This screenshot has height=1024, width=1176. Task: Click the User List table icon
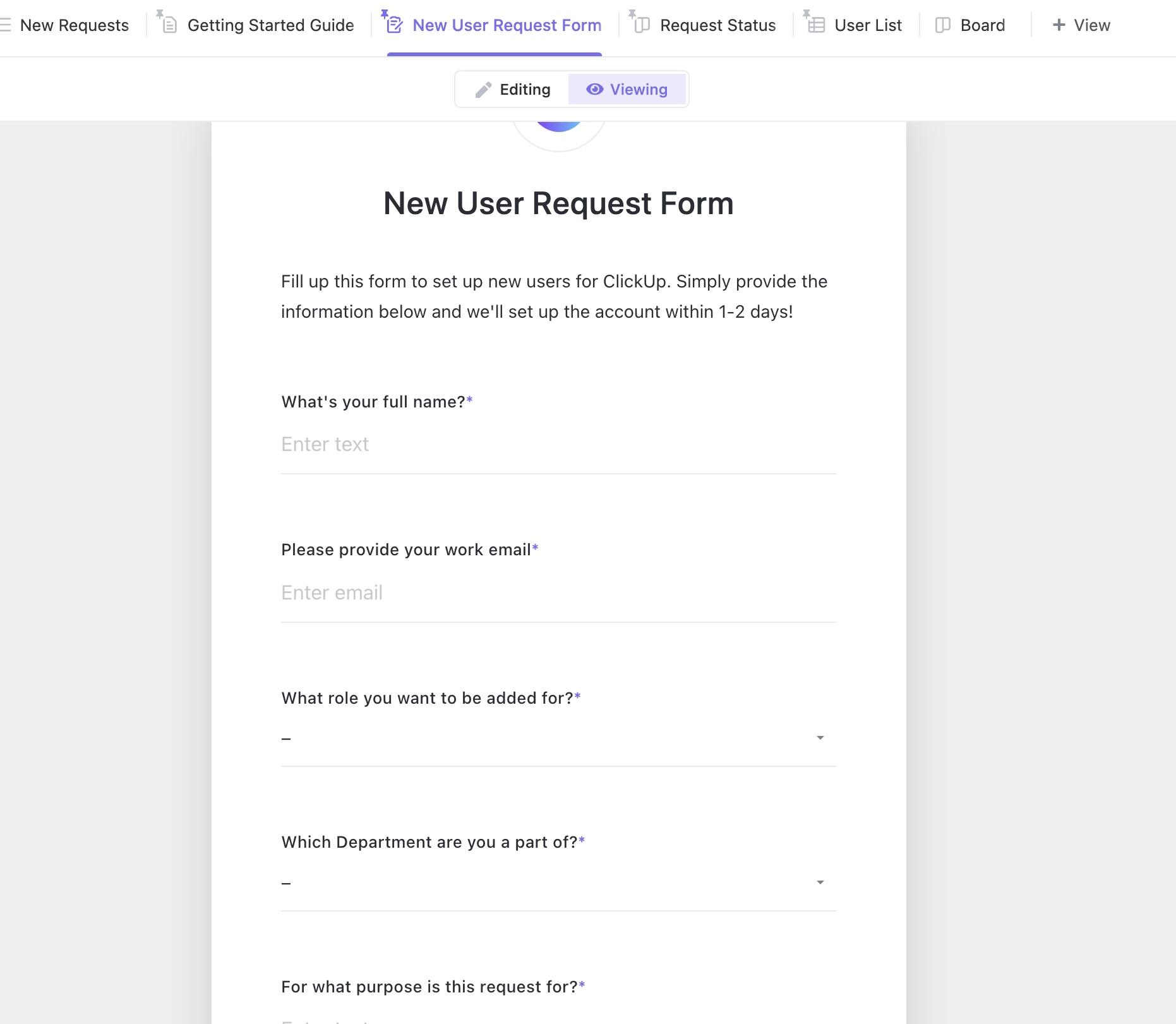(817, 25)
